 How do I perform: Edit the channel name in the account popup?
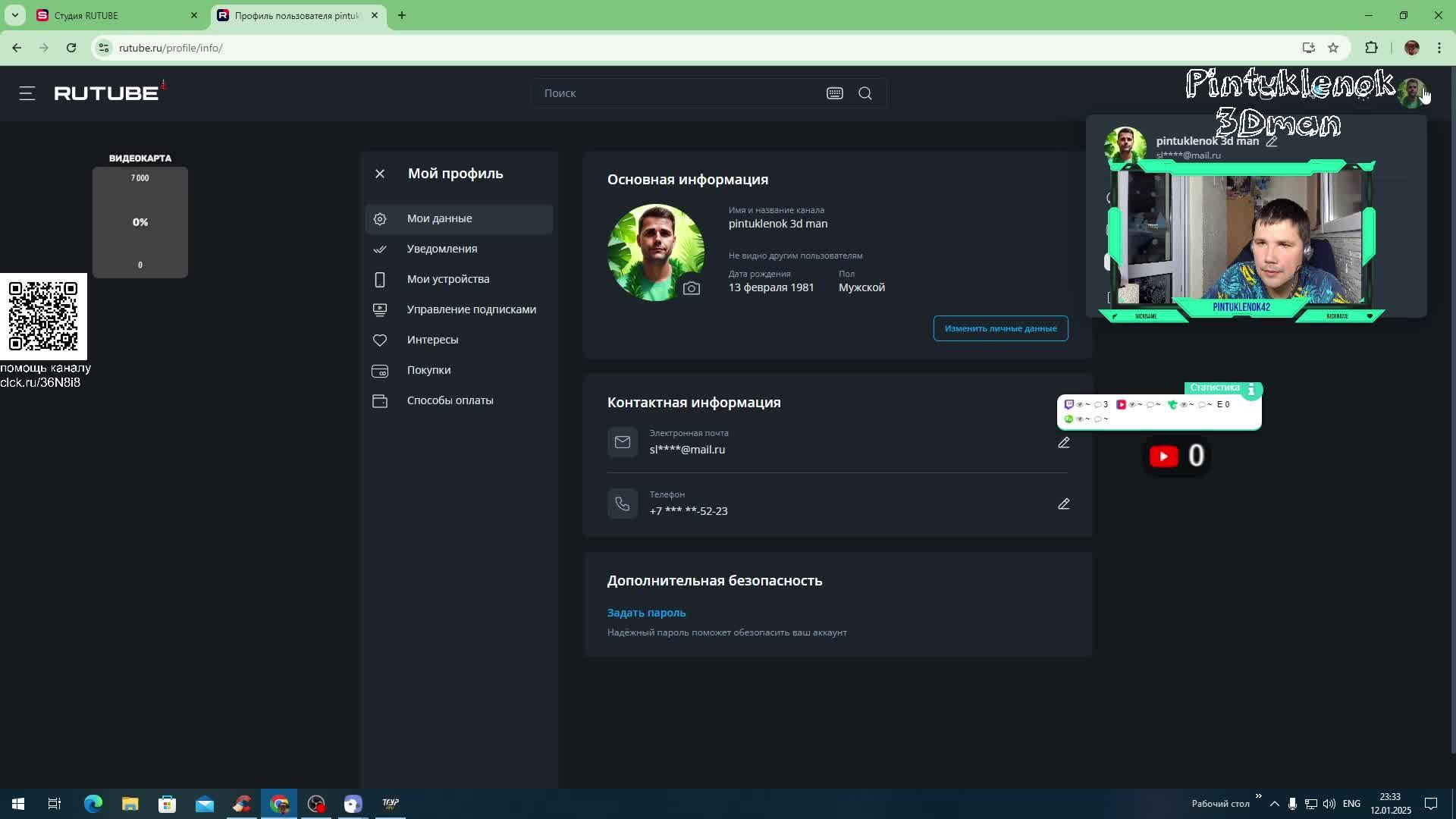coord(1272,141)
